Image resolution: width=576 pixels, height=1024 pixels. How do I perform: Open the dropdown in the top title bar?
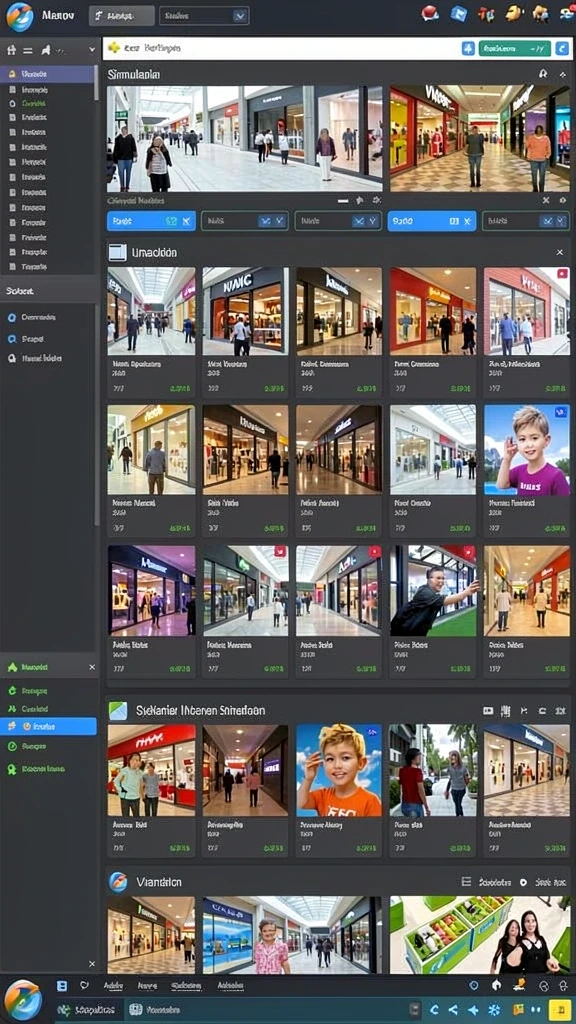(204, 16)
